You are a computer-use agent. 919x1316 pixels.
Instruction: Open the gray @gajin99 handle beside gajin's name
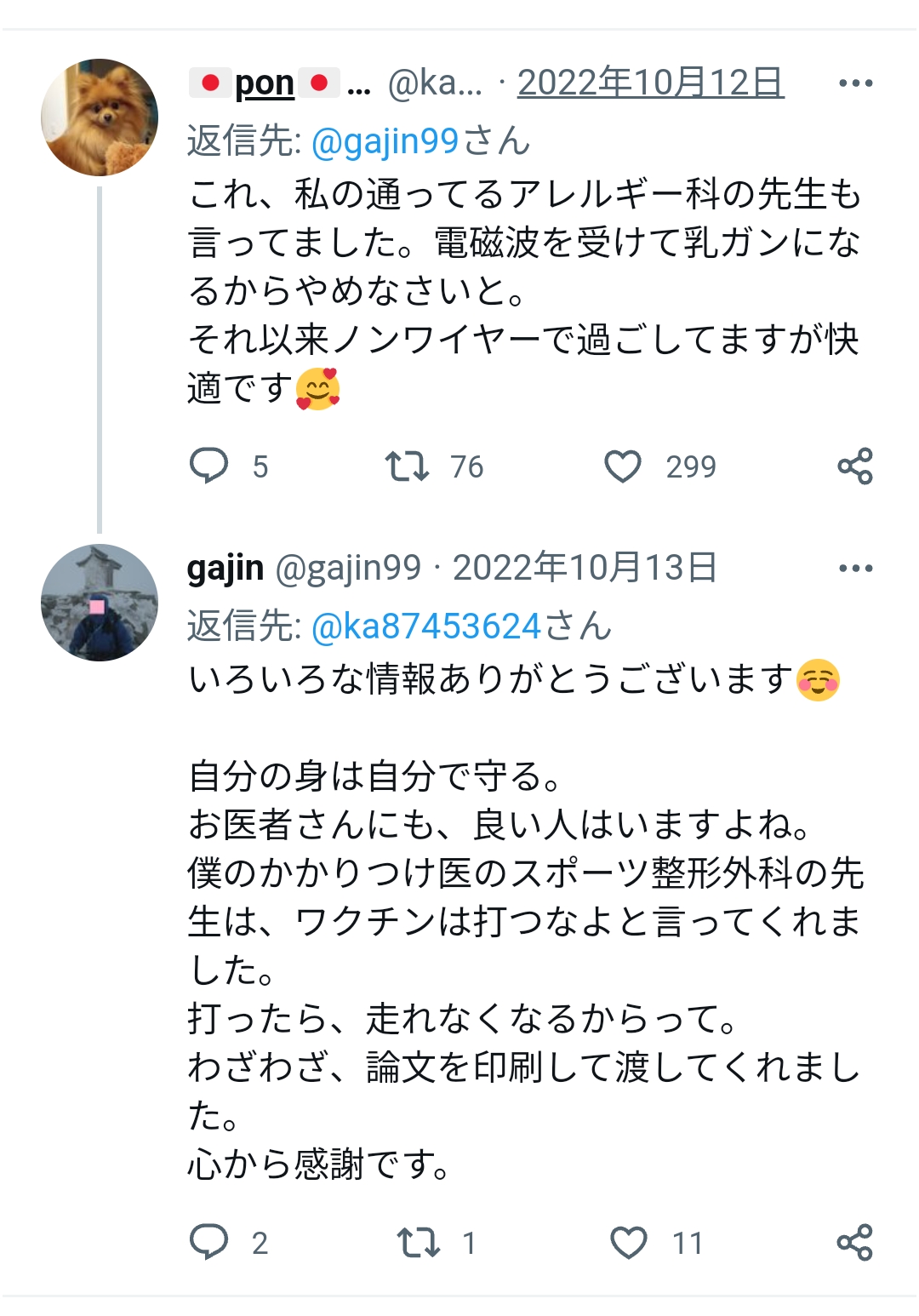(348, 568)
